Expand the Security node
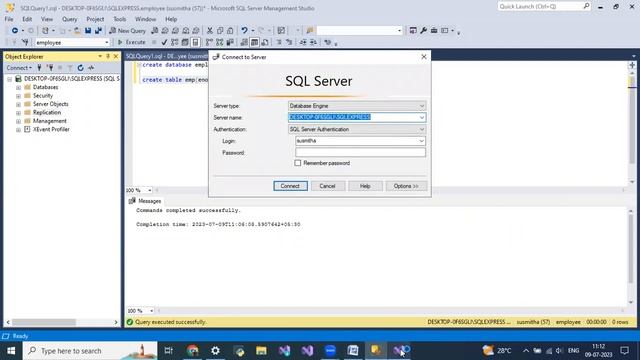Image resolution: width=640 pixels, height=360 pixels. coord(18,96)
